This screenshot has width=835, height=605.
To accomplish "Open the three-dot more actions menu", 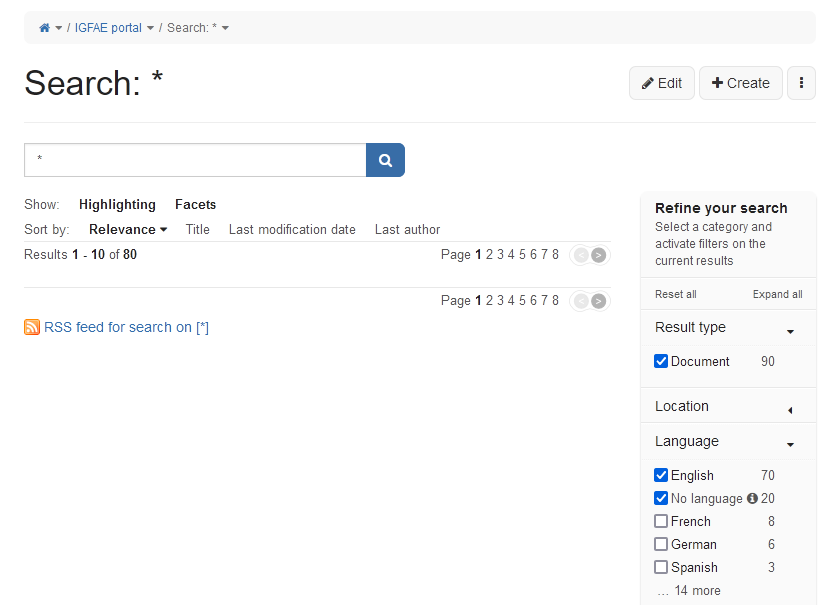I will click(801, 83).
